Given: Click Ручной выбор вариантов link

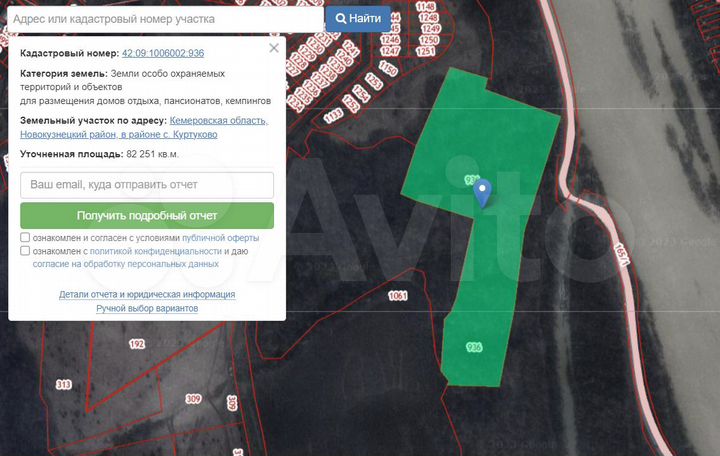Looking at the screenshot, I should pos(147,308).
